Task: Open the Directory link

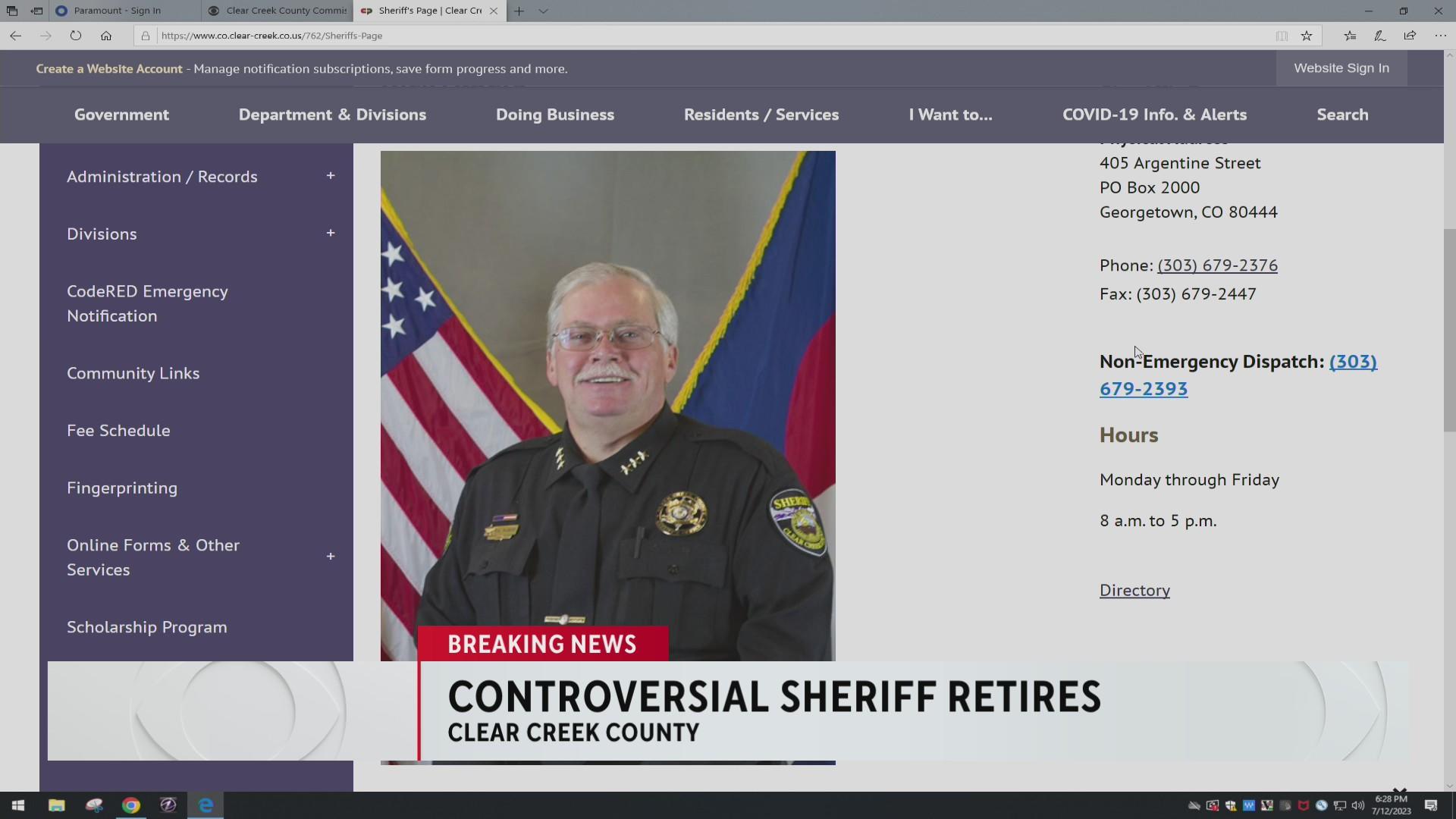Action: 1134,590
